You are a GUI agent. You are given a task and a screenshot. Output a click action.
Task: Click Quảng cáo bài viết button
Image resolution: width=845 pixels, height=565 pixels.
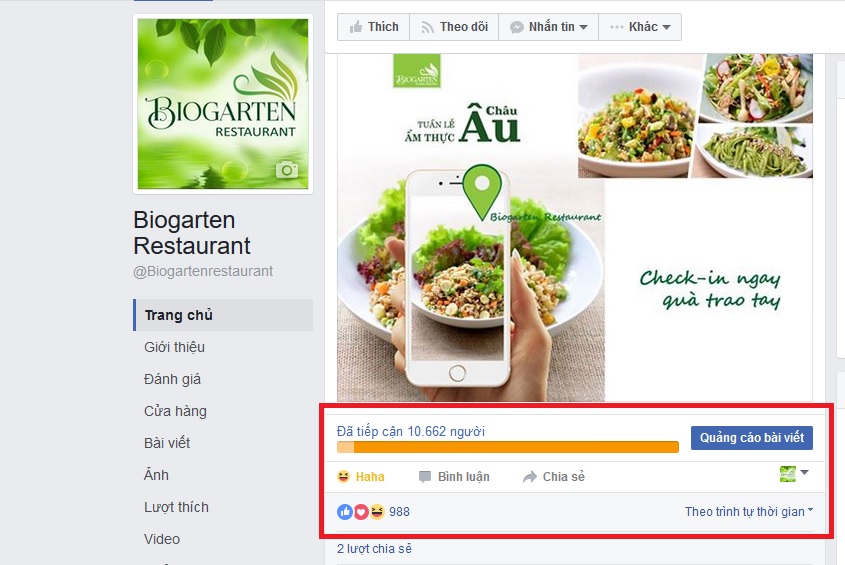752,438
